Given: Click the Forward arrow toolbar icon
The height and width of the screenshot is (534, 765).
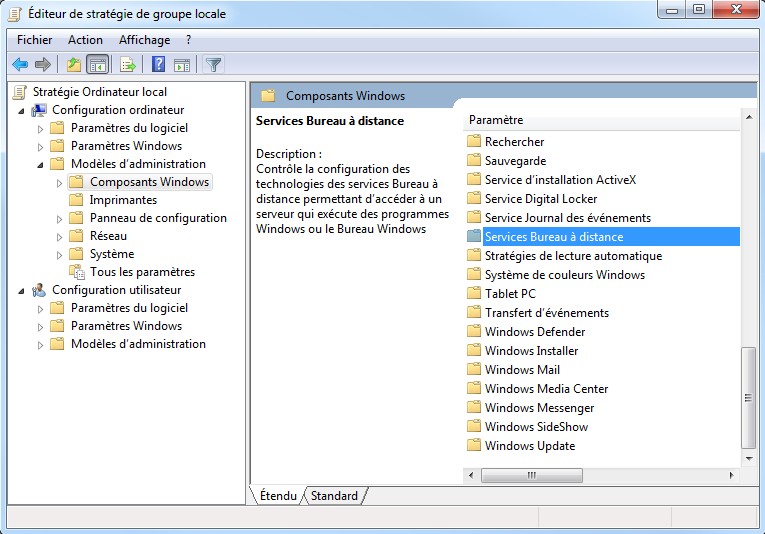Looking at the screenshot, I should click(42, 65).
